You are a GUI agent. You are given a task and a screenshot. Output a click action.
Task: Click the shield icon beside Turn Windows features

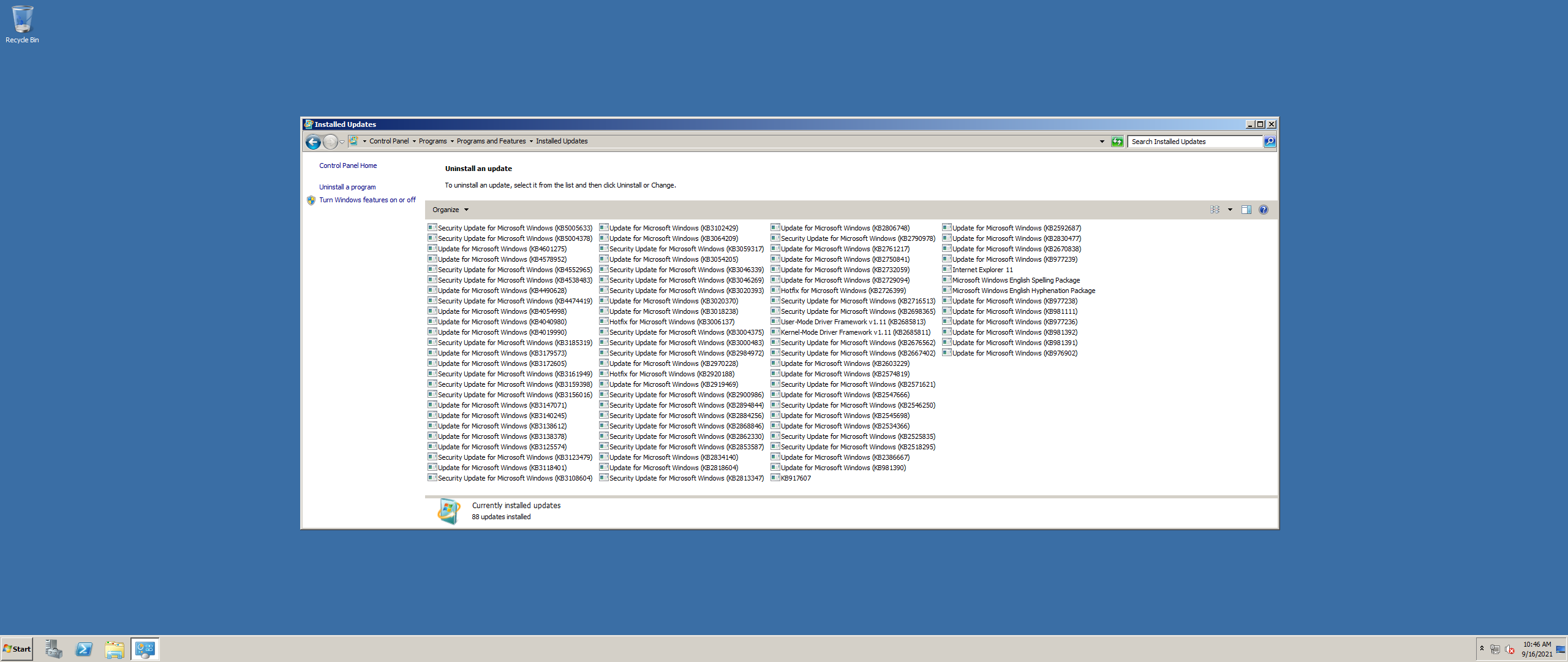311,200
